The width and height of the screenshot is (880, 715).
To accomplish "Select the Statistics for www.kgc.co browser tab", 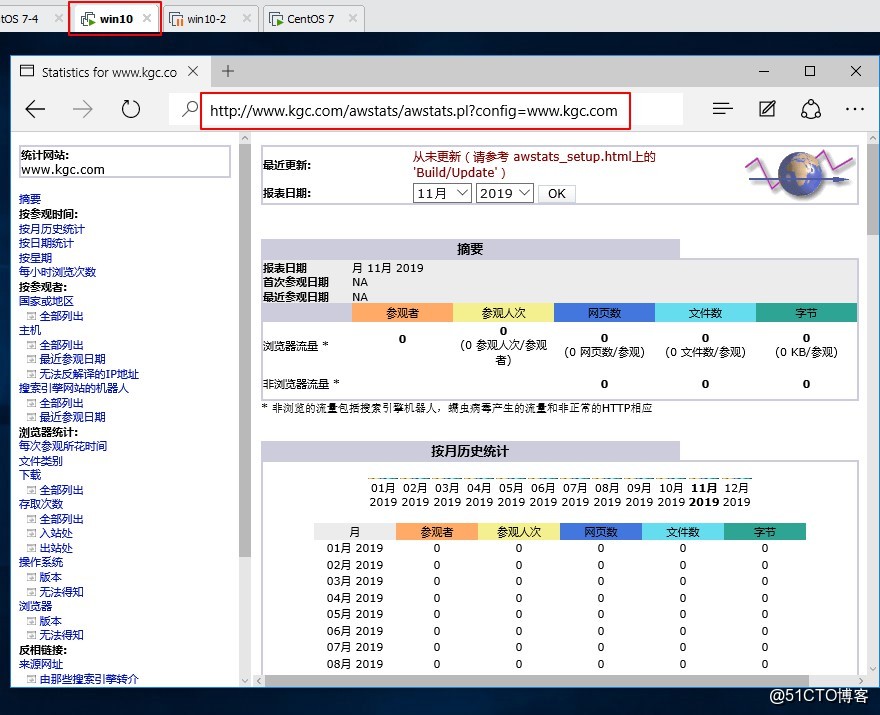I will pos(109,72).
